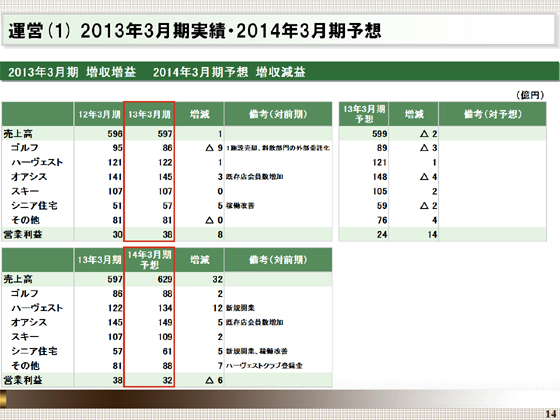Click the '13年3月期予想' column header
Screen dimensions: 560x420
(364, 114)
